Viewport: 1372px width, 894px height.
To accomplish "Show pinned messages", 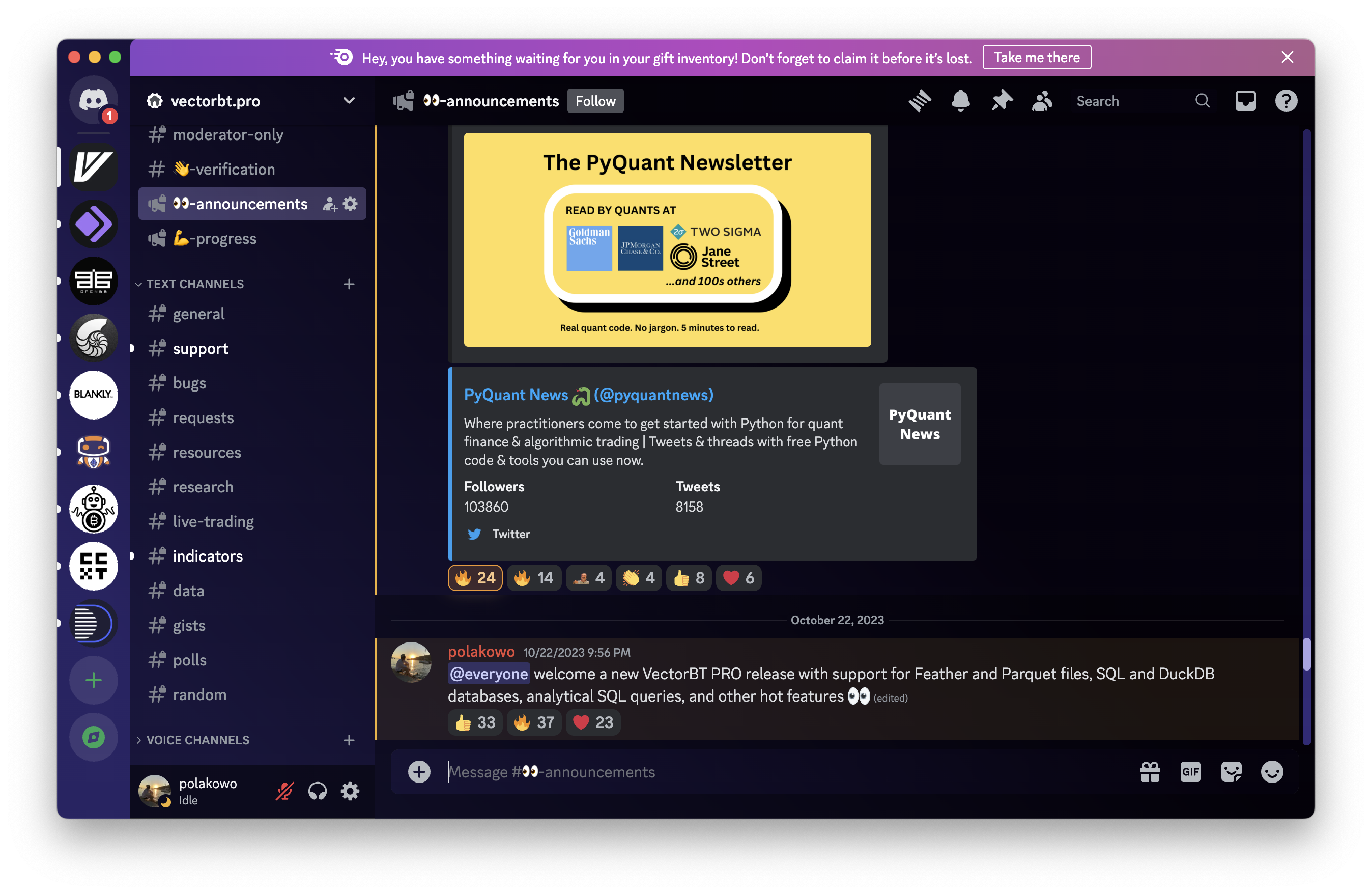I will click(1002, 101).
